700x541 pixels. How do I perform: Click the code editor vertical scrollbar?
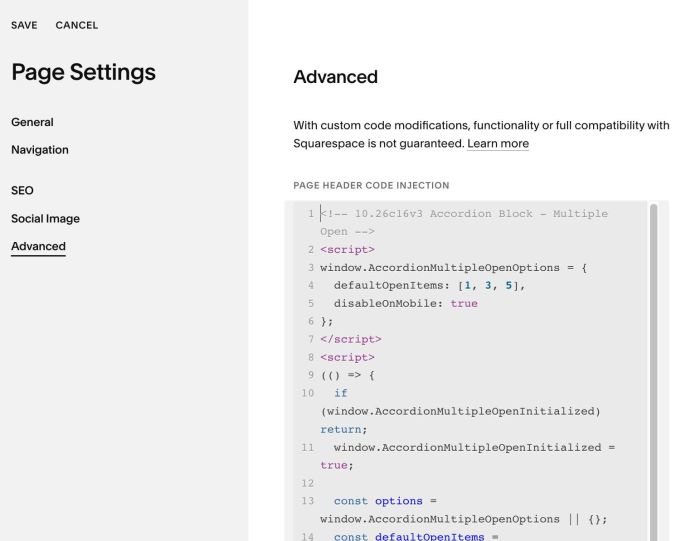point(654,370)
